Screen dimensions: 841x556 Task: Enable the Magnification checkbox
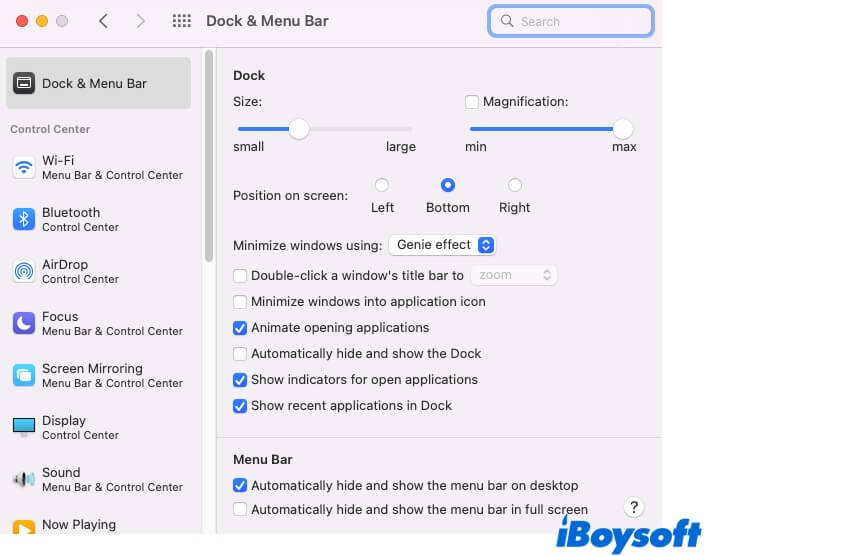point(471,101)
